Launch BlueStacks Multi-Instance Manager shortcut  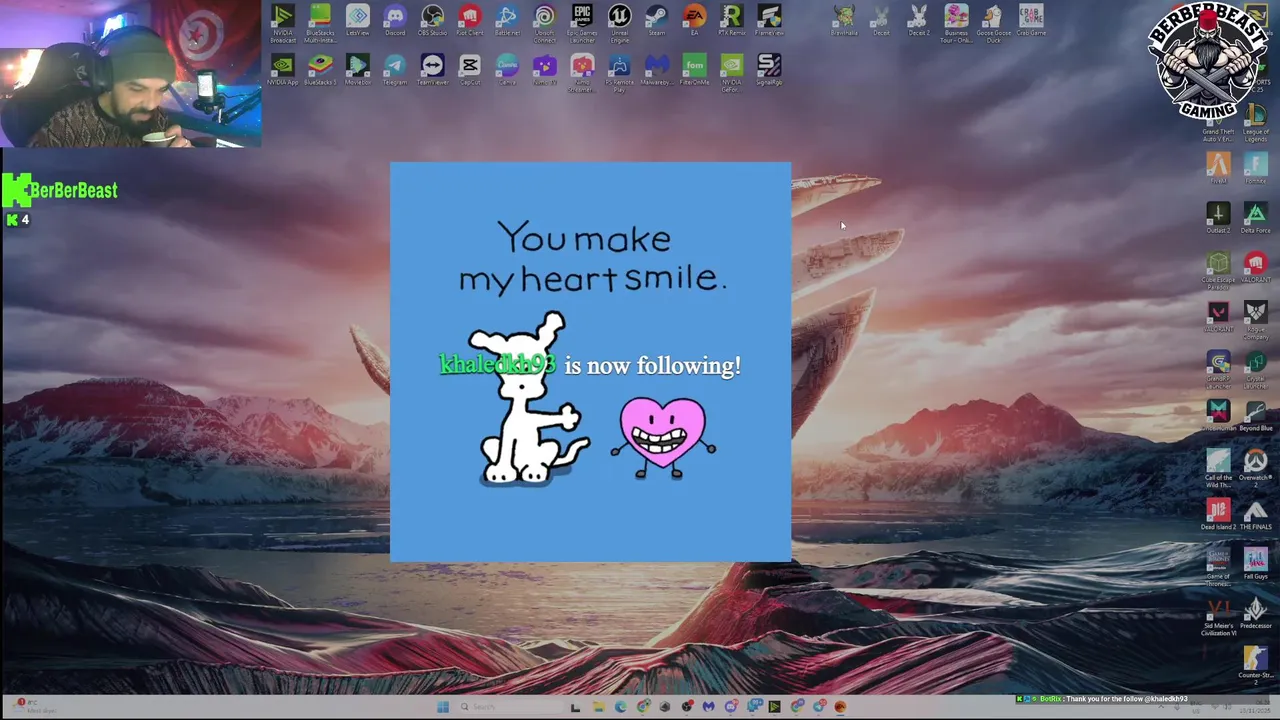pos(320,24)
